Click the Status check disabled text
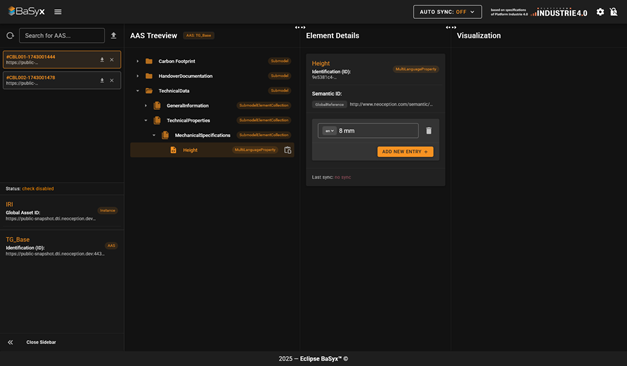627x366 pixels. point(30,189)
